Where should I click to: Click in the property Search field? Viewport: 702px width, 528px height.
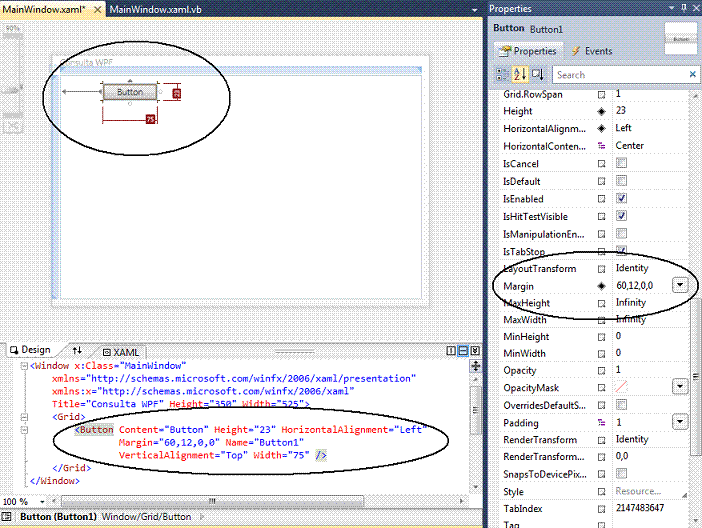(620, 75)
